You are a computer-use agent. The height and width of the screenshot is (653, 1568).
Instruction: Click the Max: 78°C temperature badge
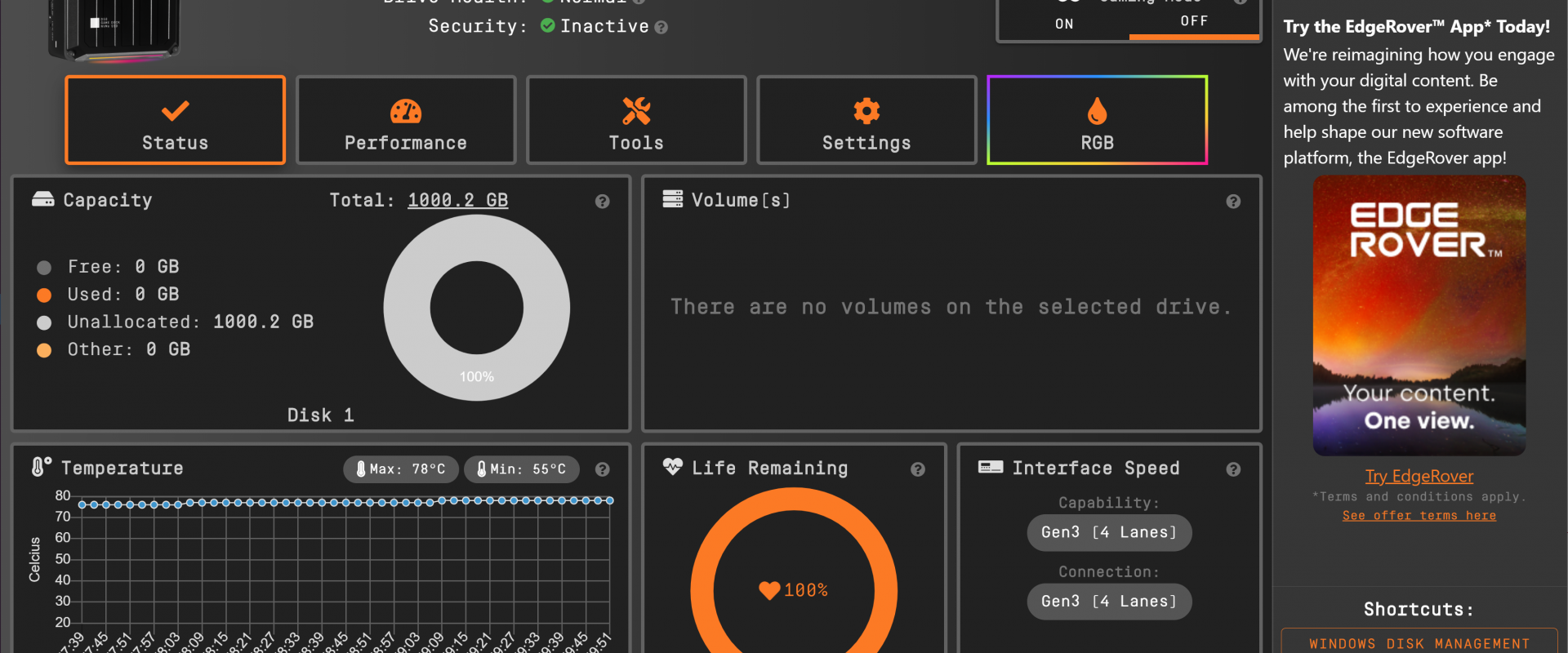point(401,469)
